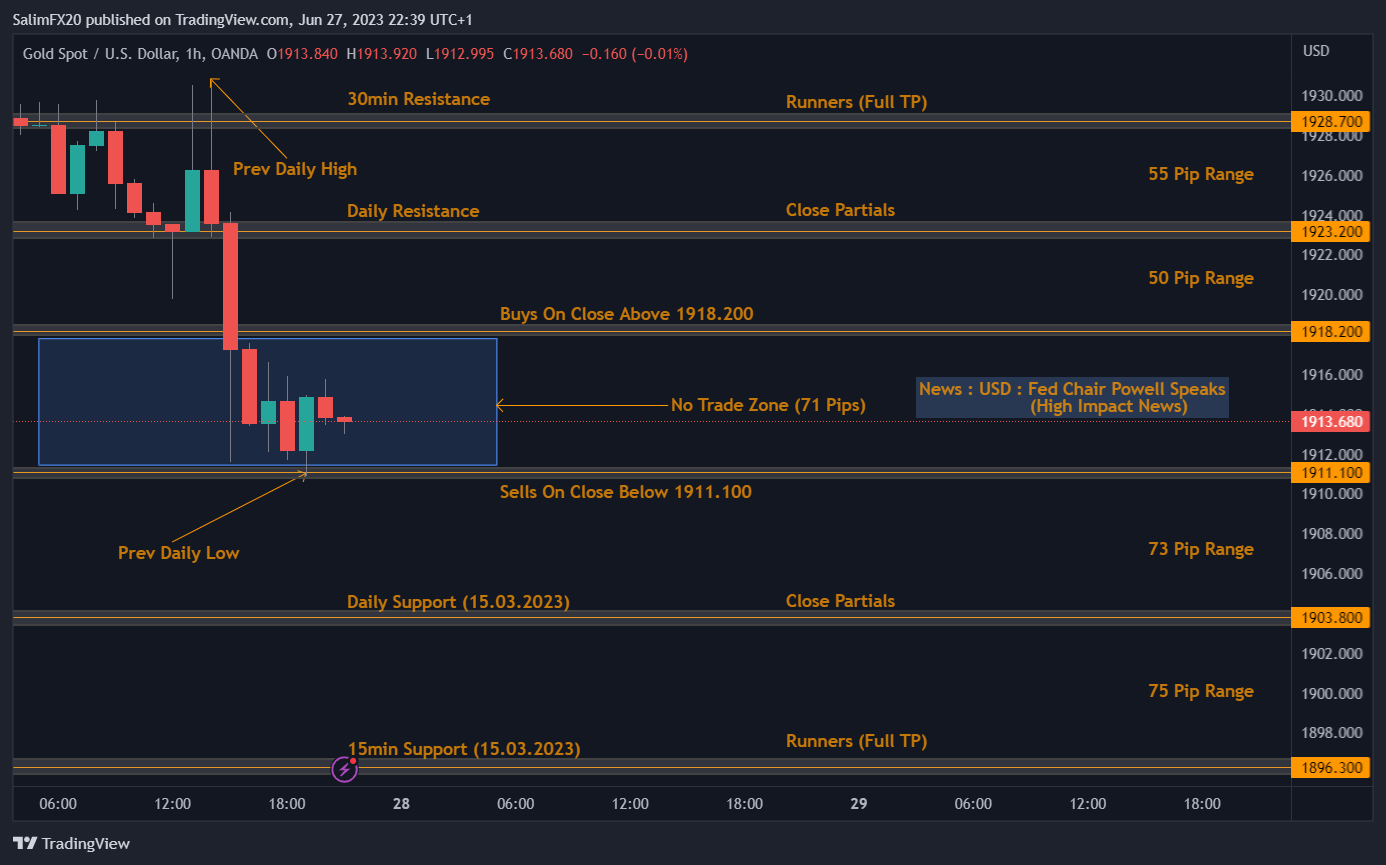Click the red 1913.680 current price label
The image size is (1386, 865).
pyautogui.click(x=1330, y=421)
